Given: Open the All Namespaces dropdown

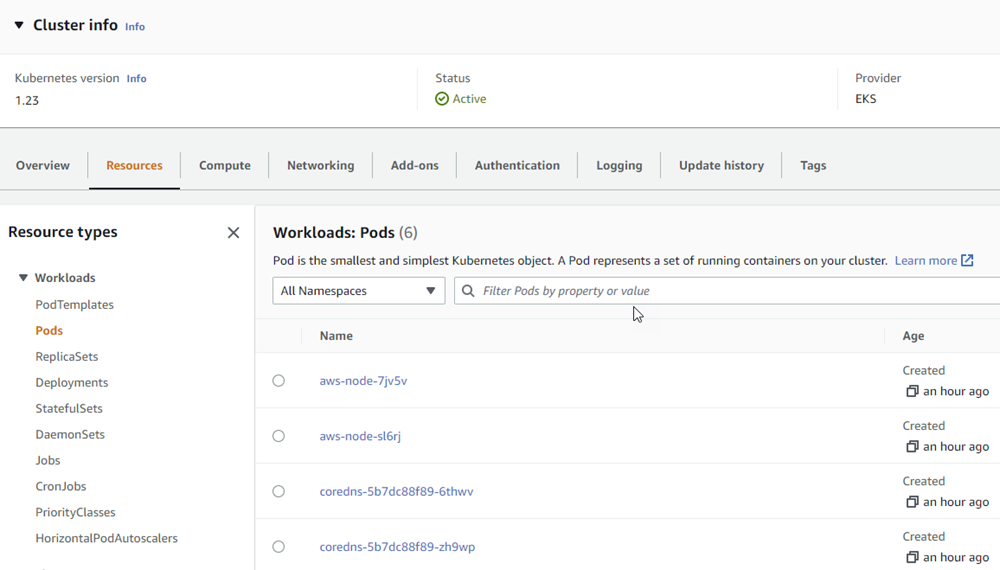Looking at the screenshot, I should coord(358,291).
